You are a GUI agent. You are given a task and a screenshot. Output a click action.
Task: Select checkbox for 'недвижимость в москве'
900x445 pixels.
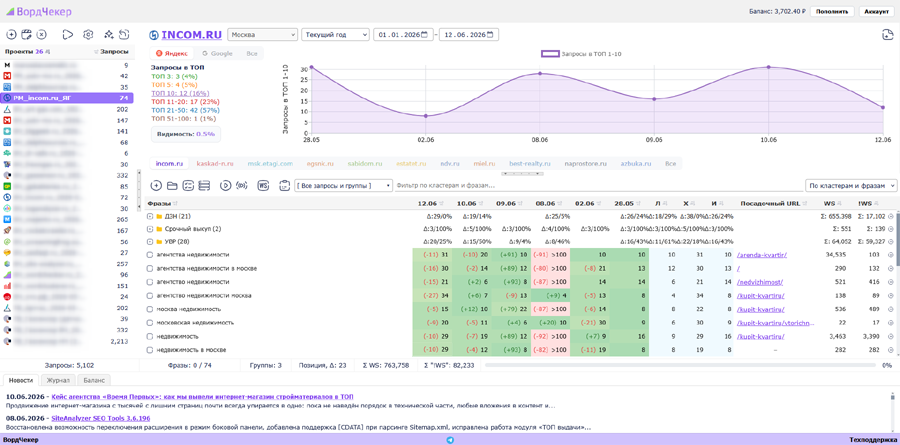150,350
